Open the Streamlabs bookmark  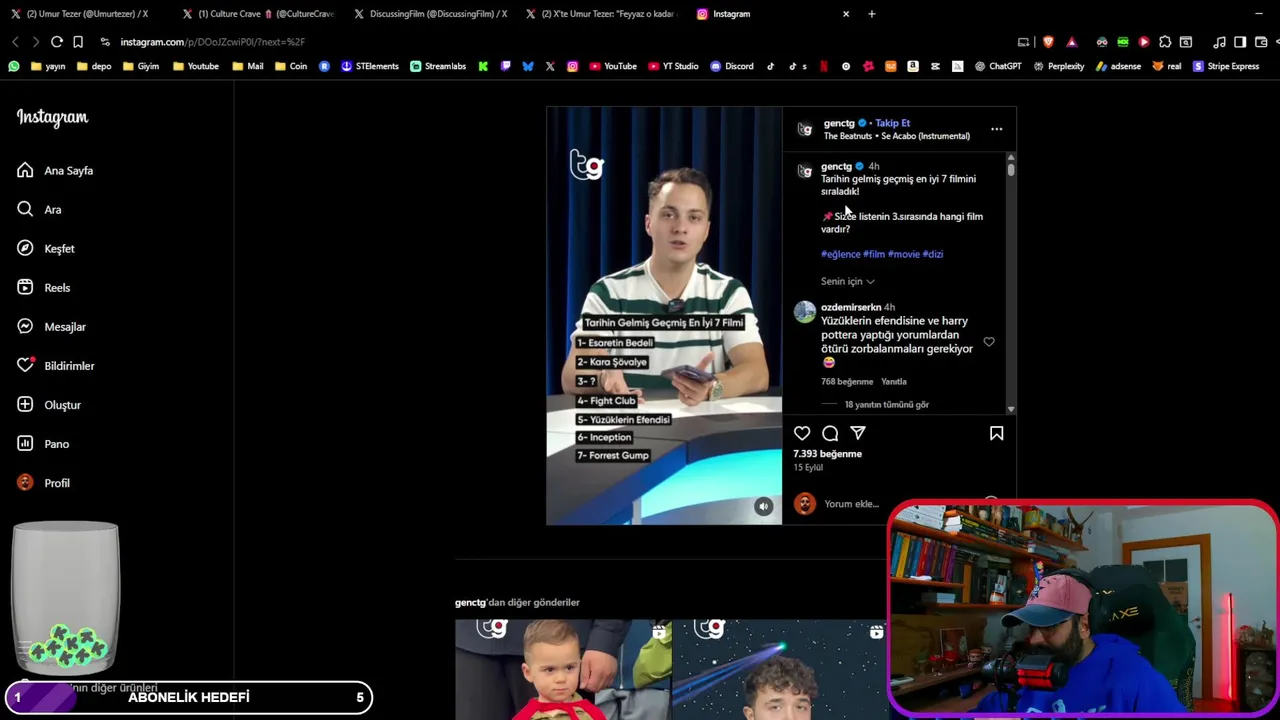[438, 66]
